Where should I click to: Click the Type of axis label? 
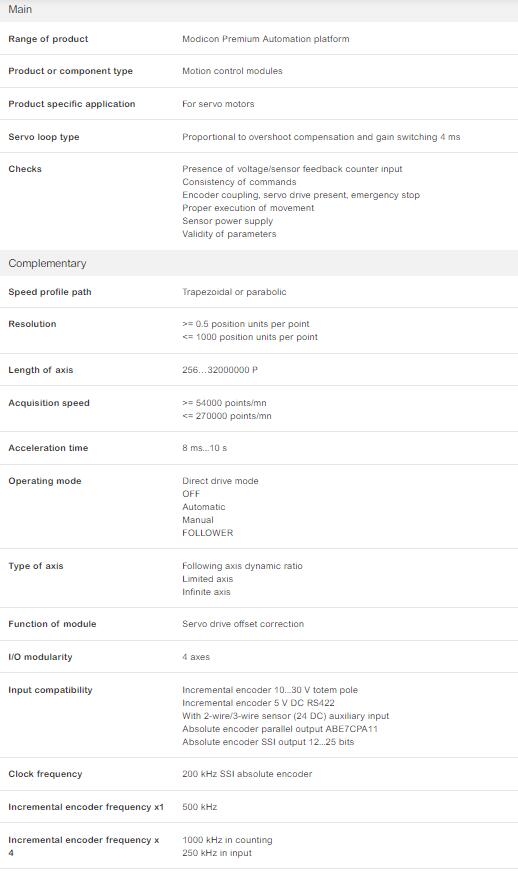point(36,566)
